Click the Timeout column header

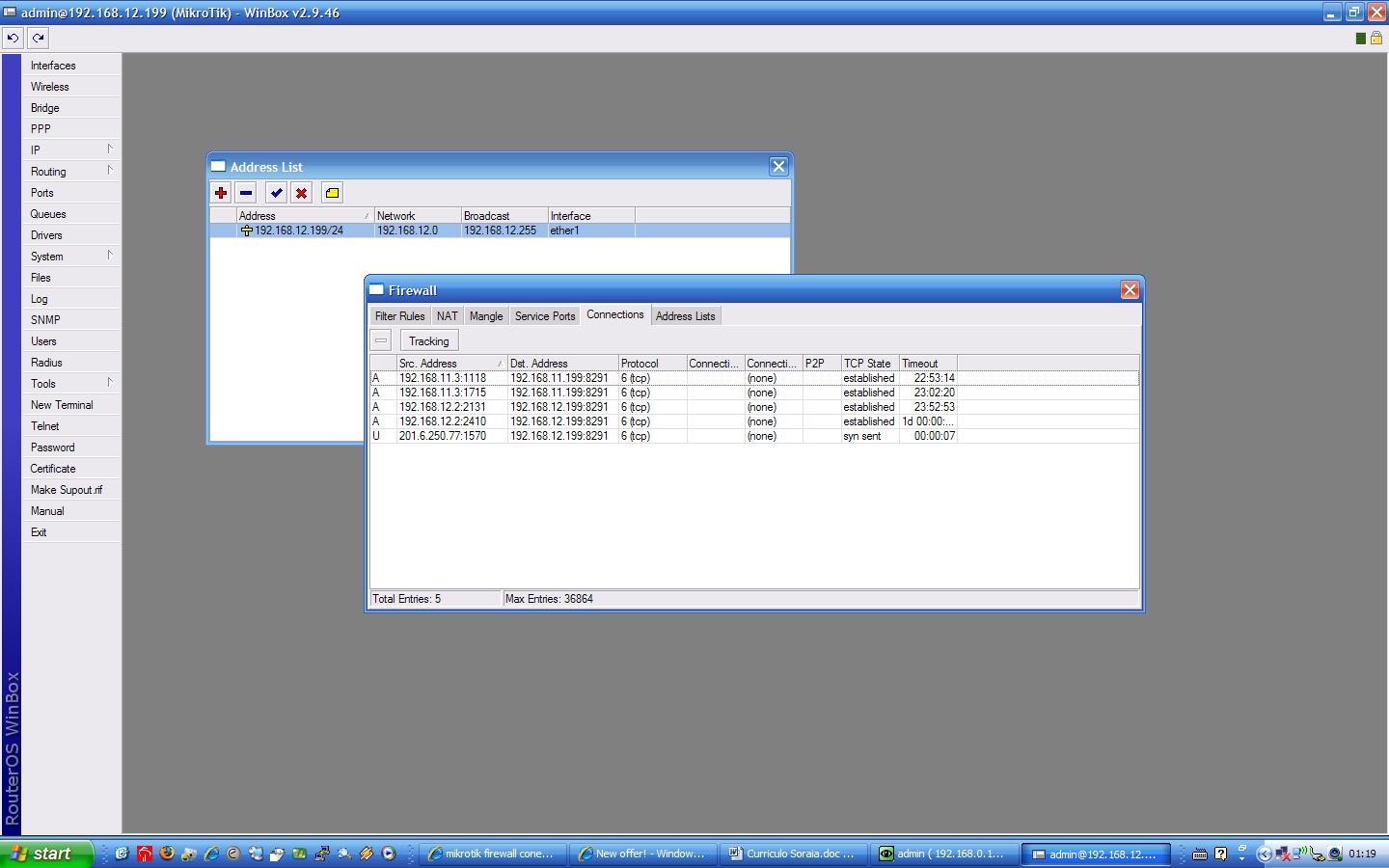tap(928, 363)
